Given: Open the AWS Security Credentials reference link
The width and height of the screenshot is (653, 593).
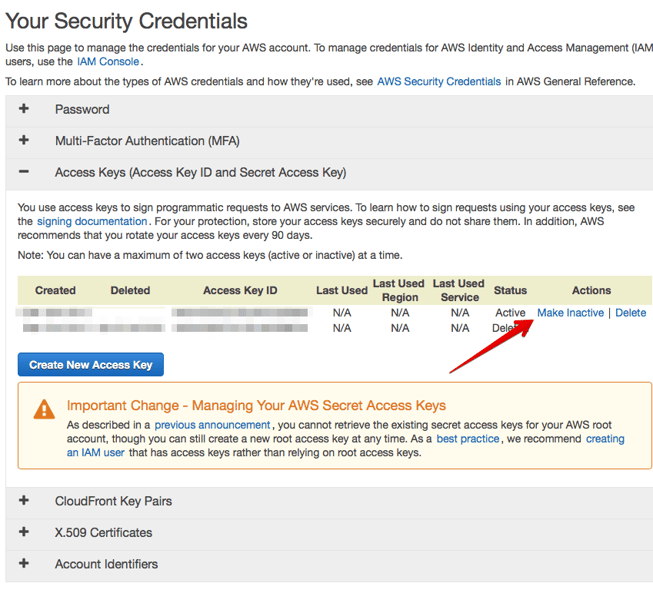Looking at the screenshot, I should [439, 81].
